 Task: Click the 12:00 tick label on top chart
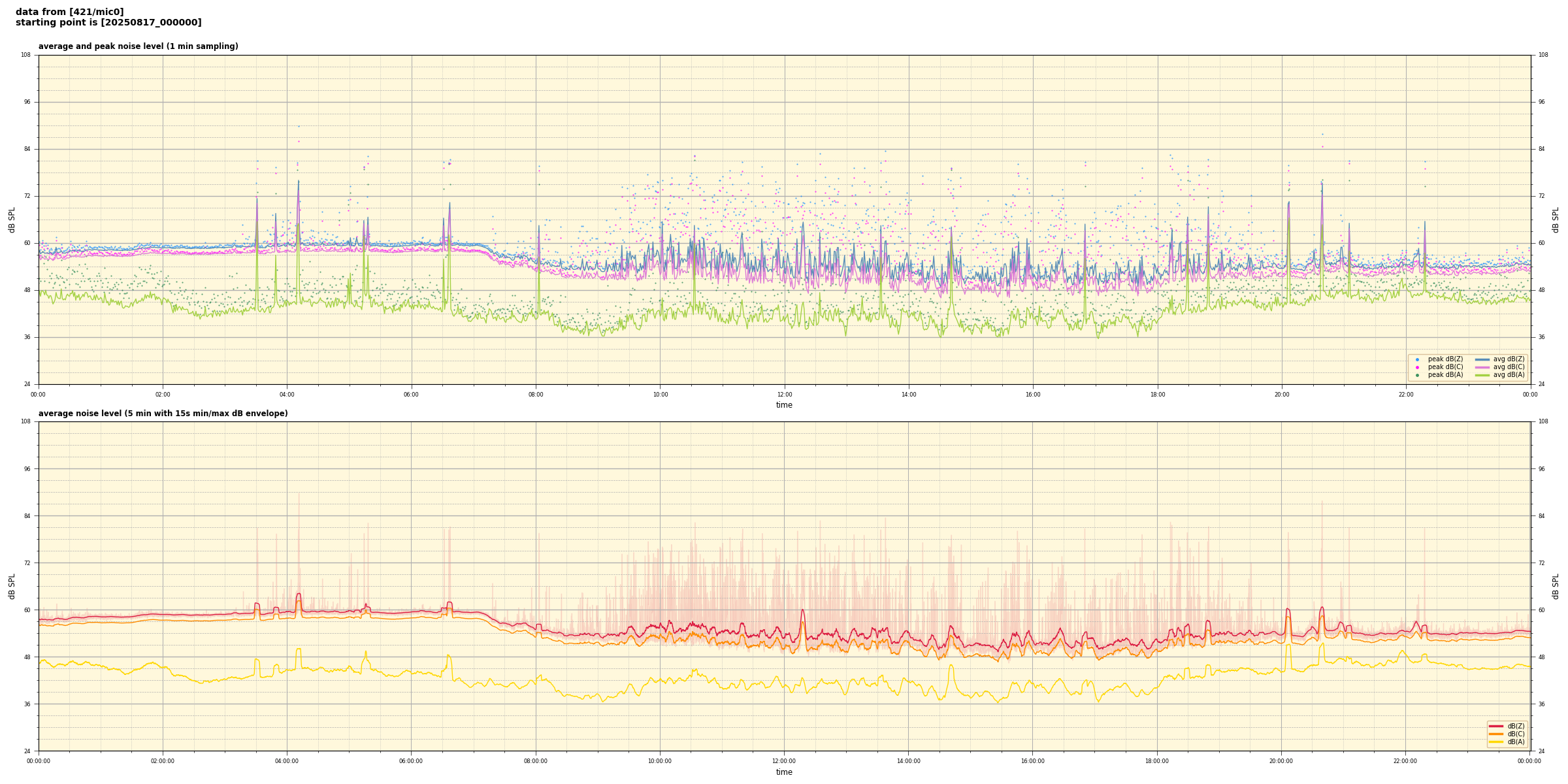784,395
